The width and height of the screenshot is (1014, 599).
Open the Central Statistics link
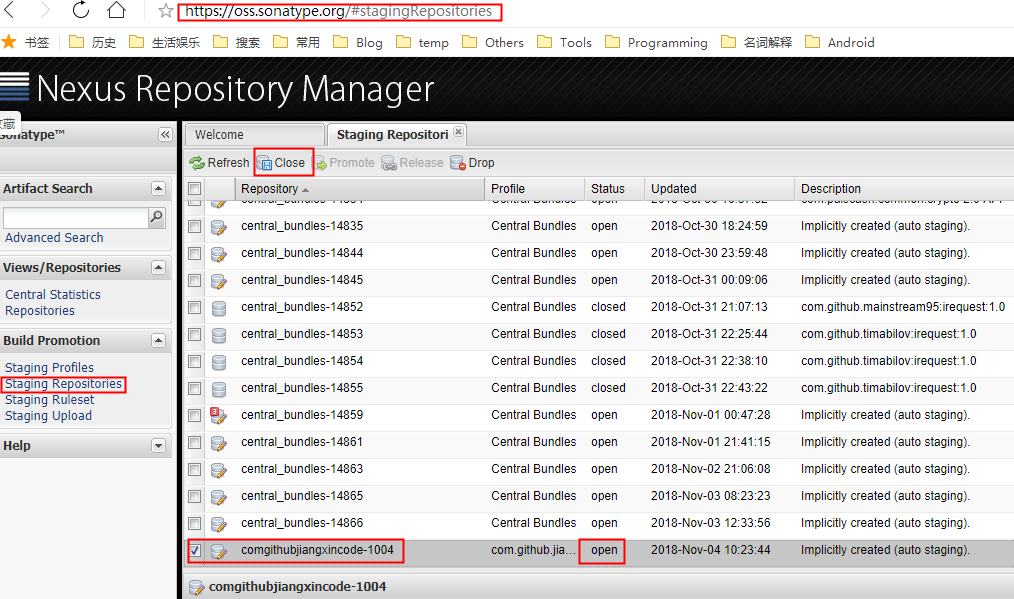pyautogui.click(x=53, y=294)
